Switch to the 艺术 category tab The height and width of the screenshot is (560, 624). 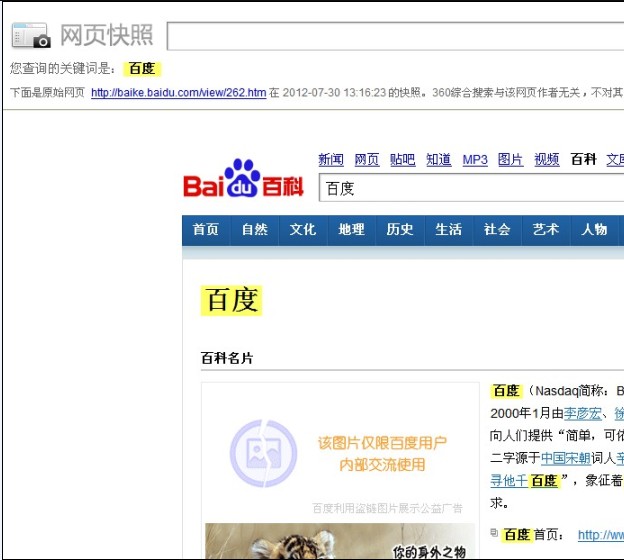pyautogui.click(x=546, y=230)
